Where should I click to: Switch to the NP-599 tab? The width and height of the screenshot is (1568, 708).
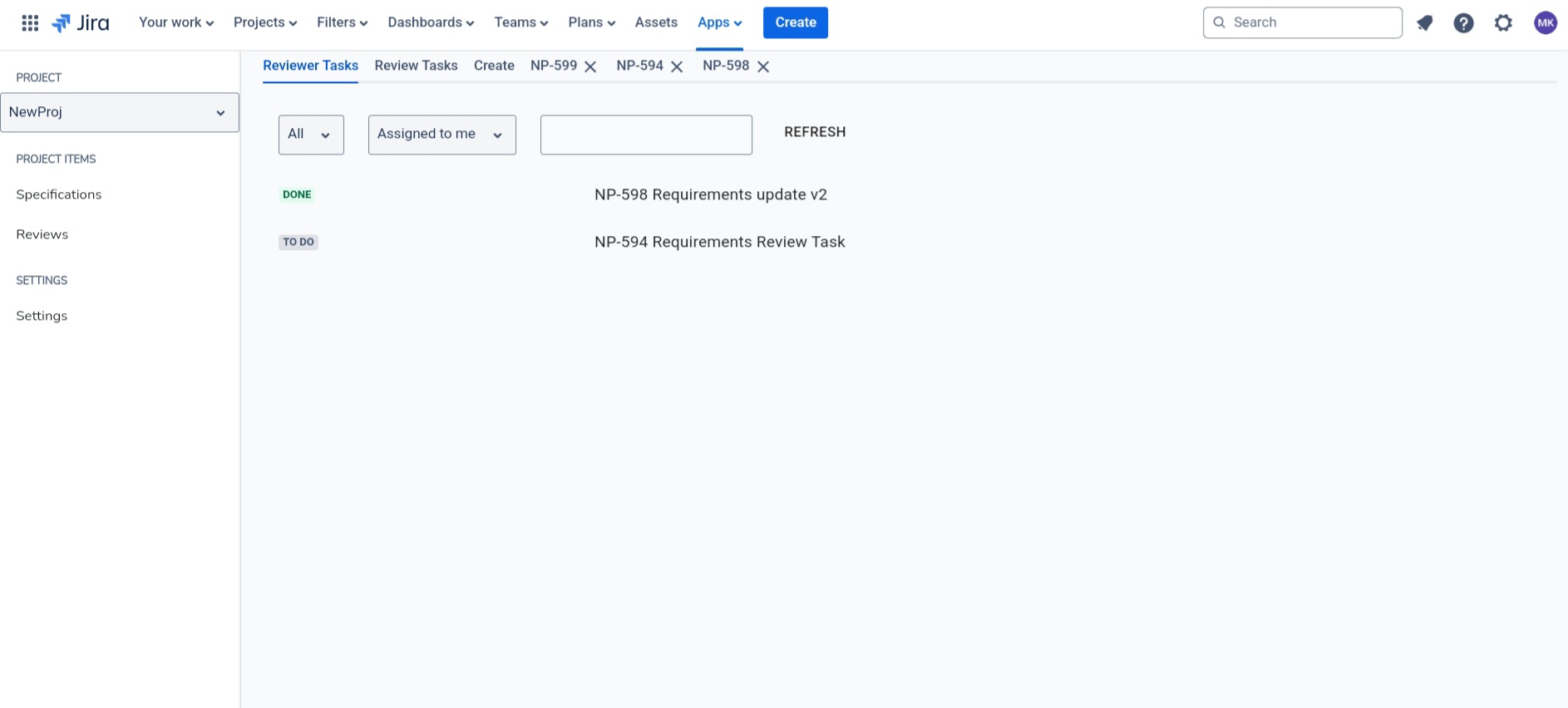point(554,66)
